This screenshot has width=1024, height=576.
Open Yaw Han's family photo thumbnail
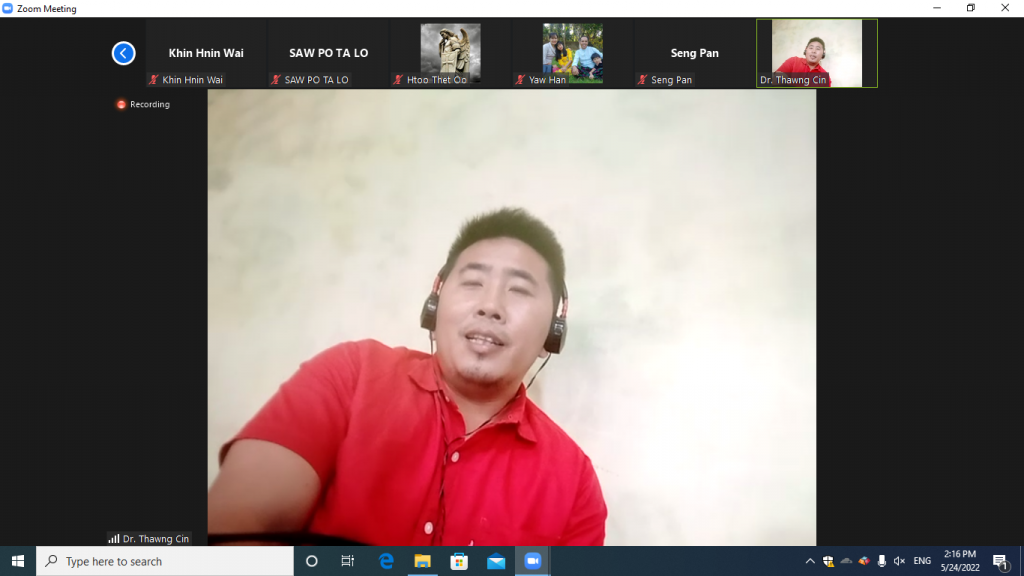pyautogui.click(x=573, y=53)
